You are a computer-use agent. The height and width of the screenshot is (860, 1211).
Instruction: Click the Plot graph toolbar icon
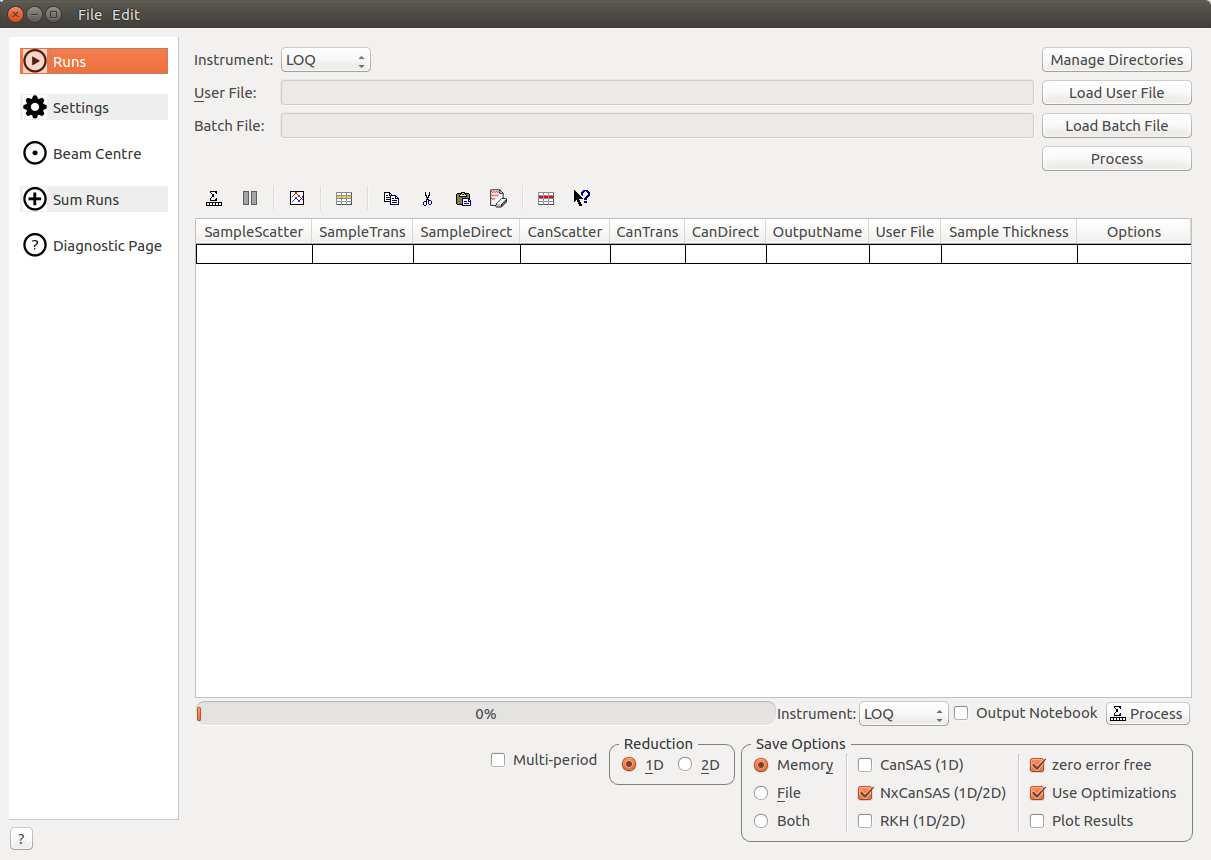click(297, 198)
